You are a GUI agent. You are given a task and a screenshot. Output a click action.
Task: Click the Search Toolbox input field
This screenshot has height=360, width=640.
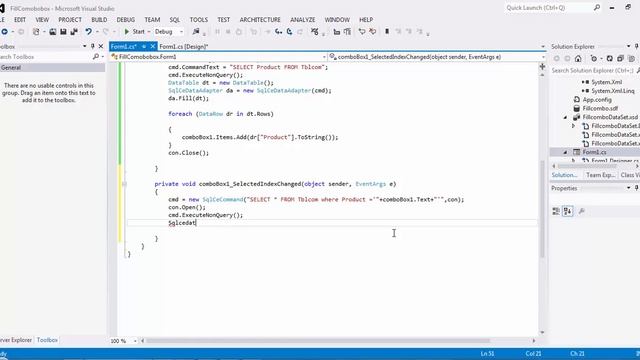[46, 57]
